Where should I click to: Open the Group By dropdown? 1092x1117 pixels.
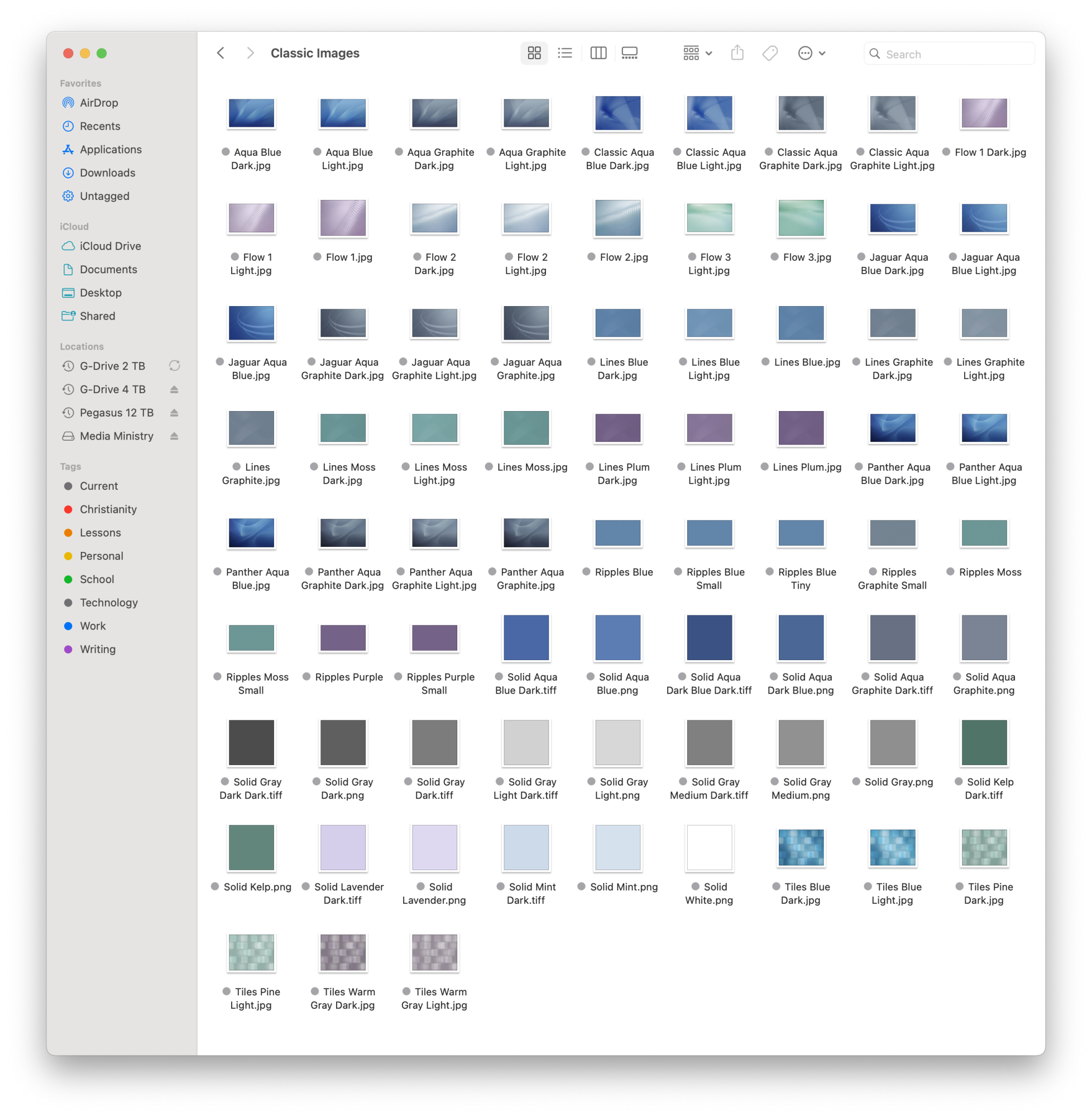tap(697, 54)
